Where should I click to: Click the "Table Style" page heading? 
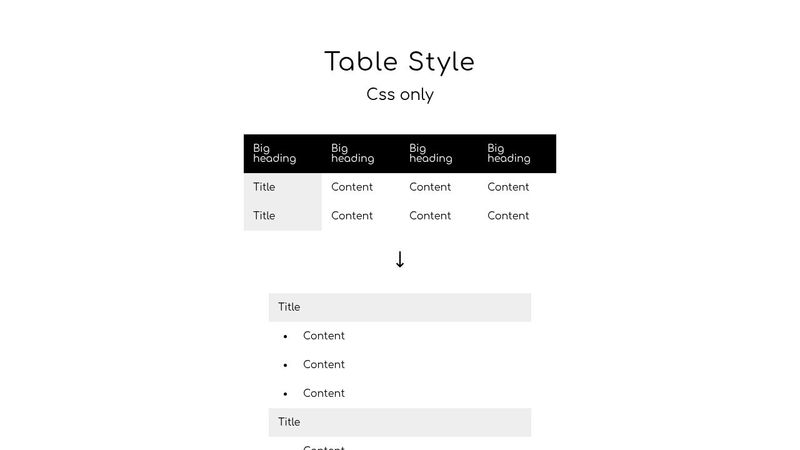[x=400, y=62]
